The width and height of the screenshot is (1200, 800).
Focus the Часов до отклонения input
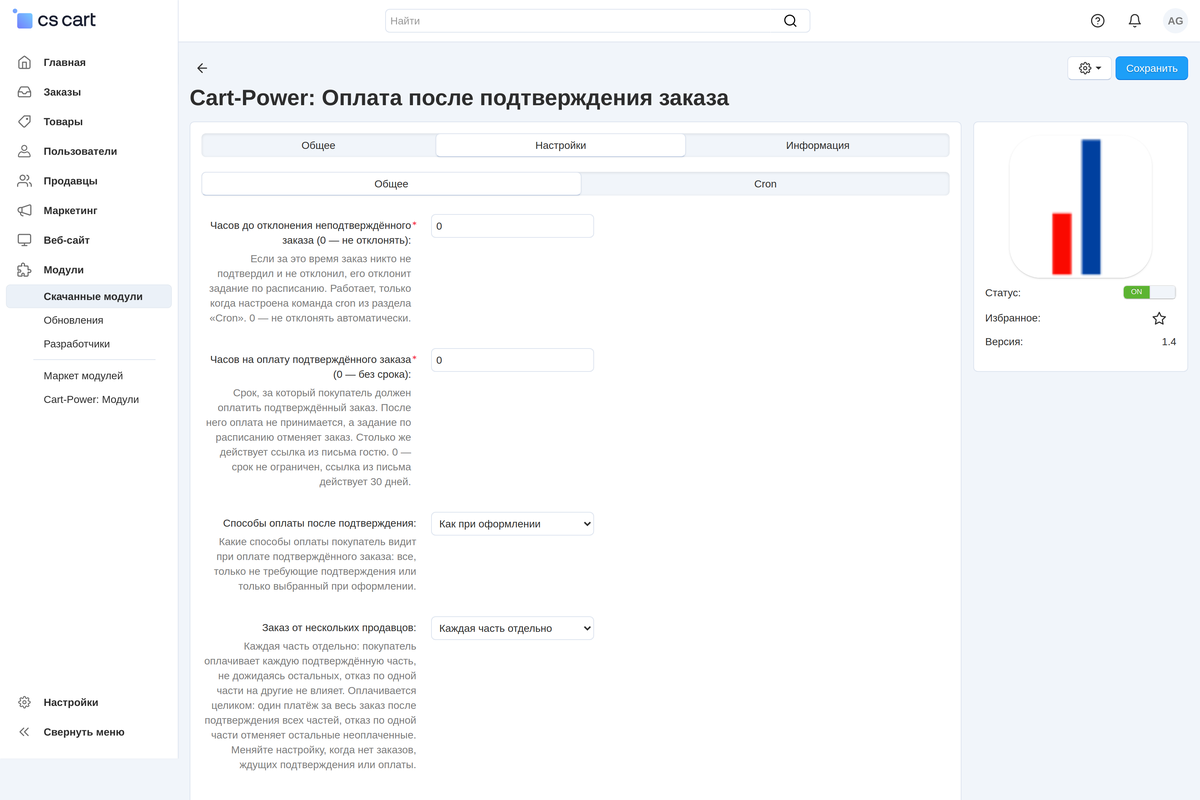[x=512, y=226]
